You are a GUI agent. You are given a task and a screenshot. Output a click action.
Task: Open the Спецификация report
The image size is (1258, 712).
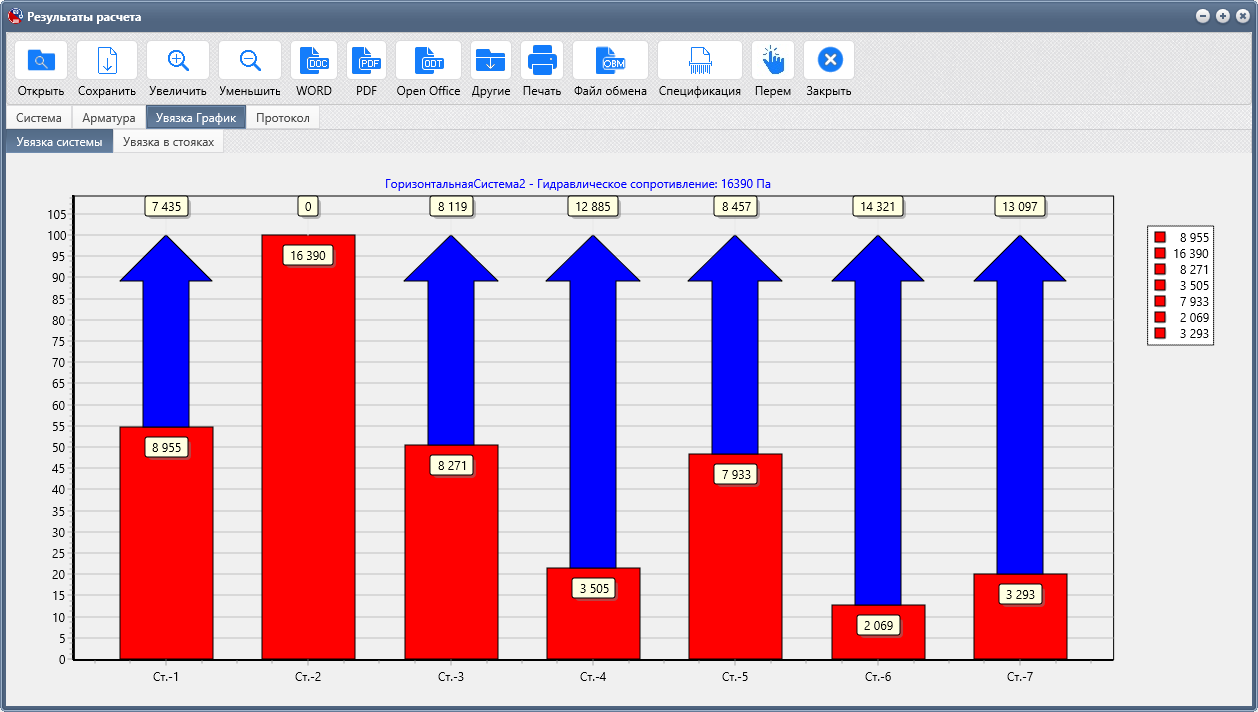click(x=700, y=61)
